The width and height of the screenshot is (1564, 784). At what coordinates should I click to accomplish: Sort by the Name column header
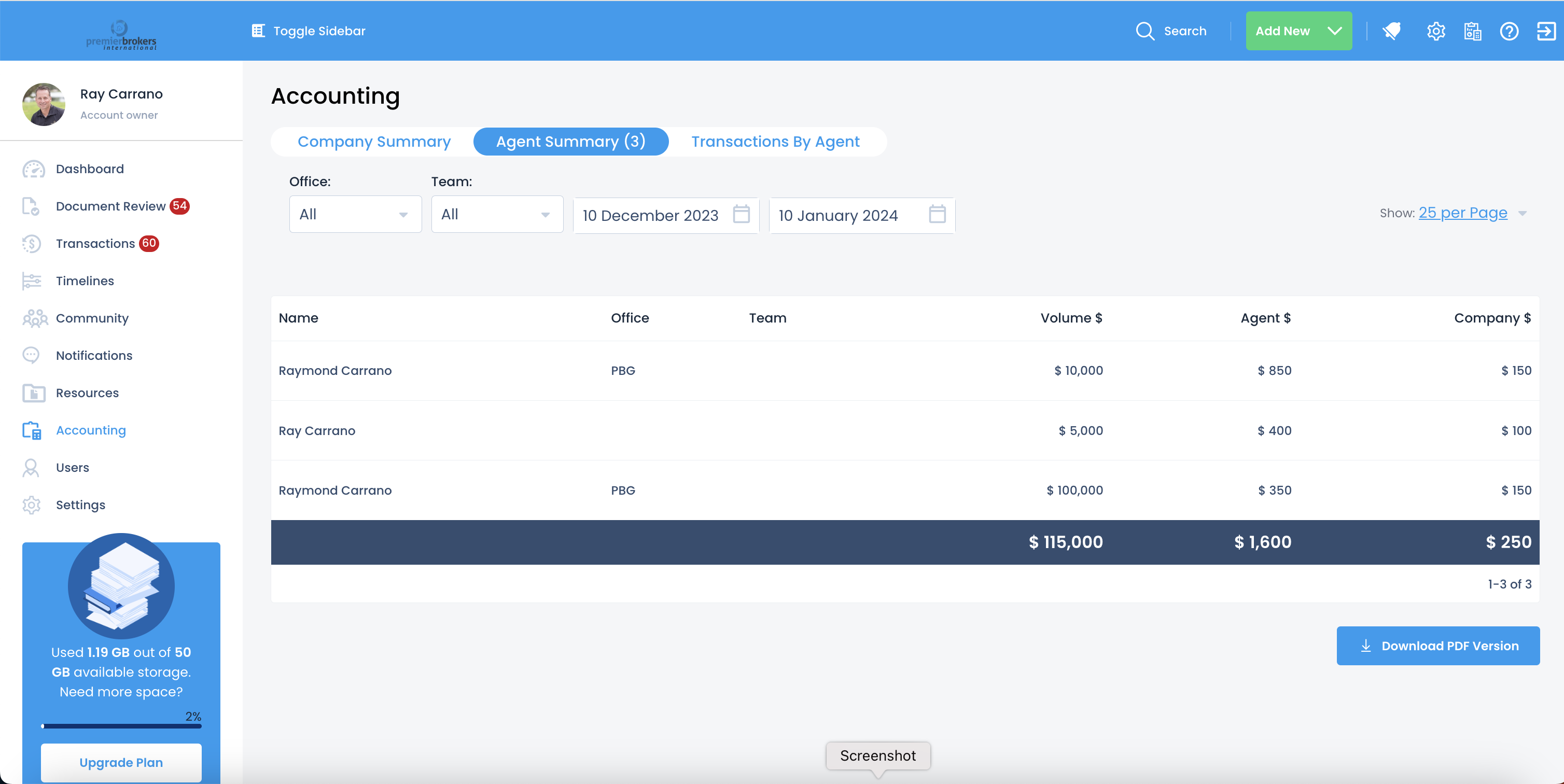tap(298, 318)
